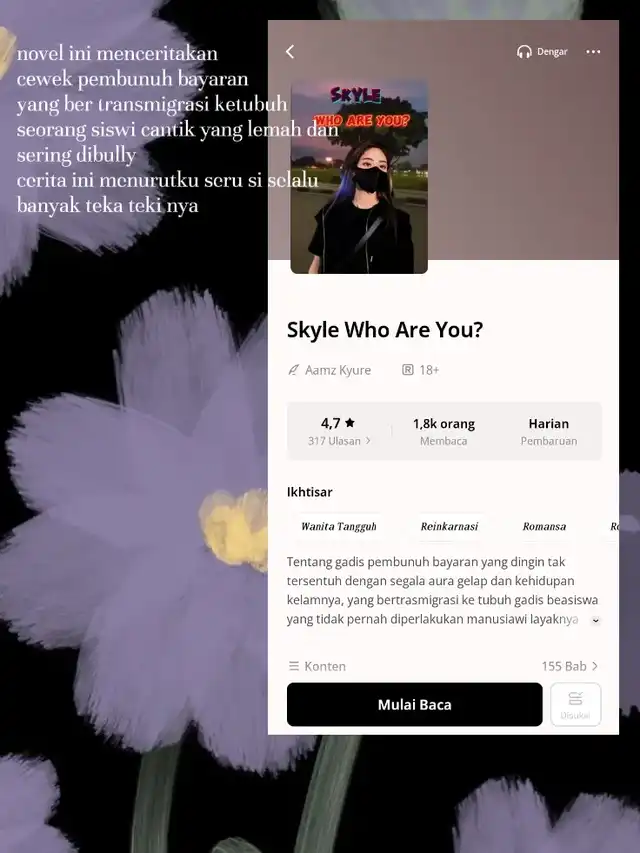Click the Harian Pembaruan stat
Viewport: 640px width, 853px height.
point(549,431)
